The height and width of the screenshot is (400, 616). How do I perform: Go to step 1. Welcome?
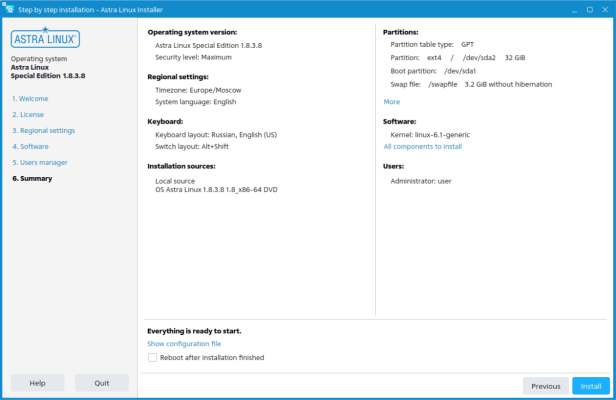pyautogui.click(x=30, y=99)
